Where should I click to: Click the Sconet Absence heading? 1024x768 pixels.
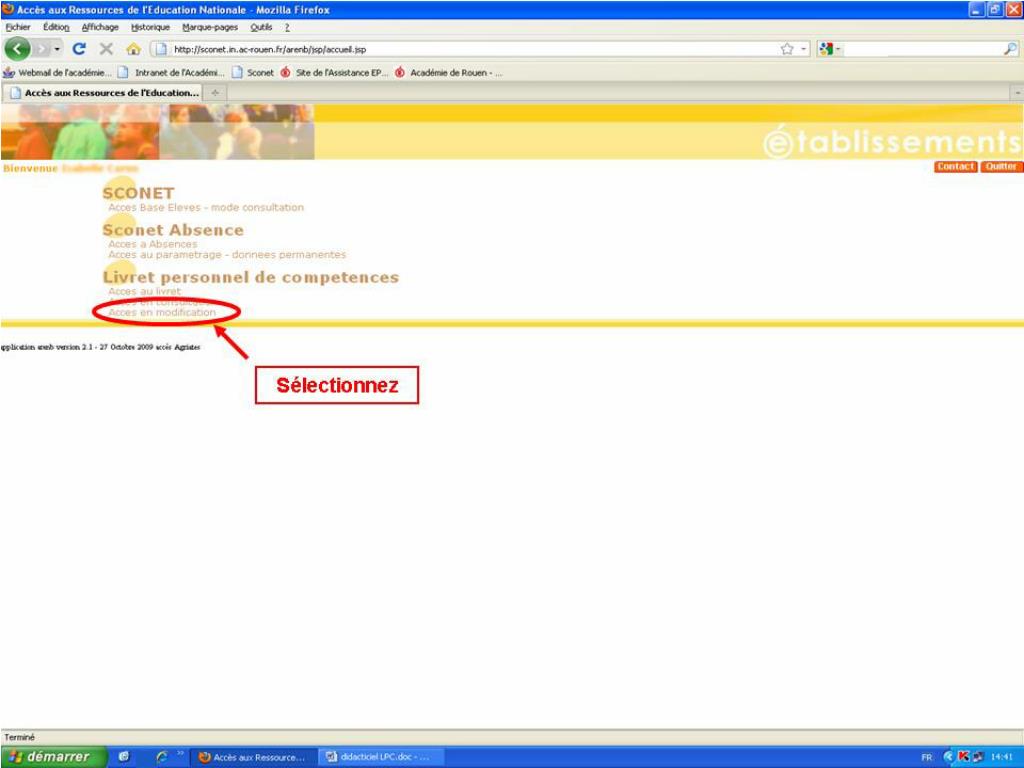pyautogui.click(x=173, y=230)
